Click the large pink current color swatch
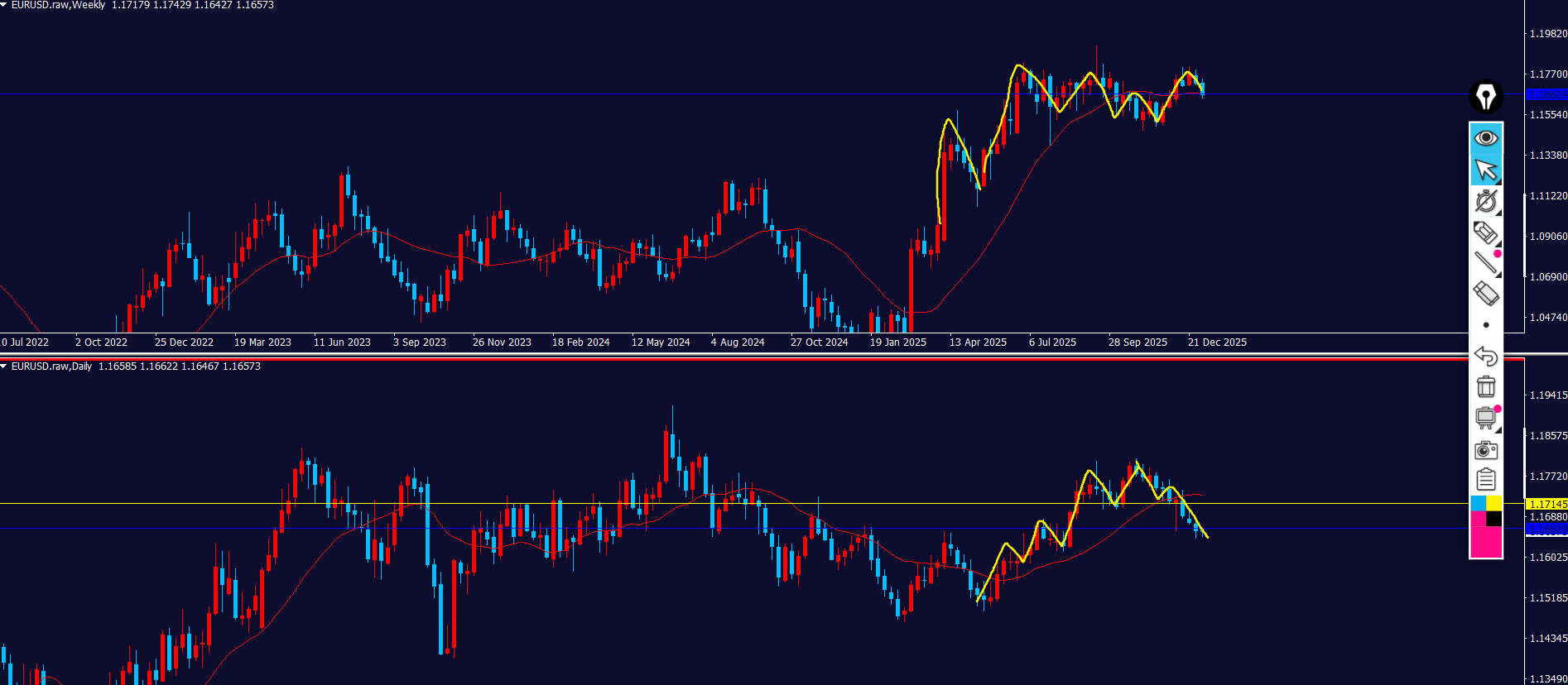Screen dimensions: 1568x685 click(1486, 541)
